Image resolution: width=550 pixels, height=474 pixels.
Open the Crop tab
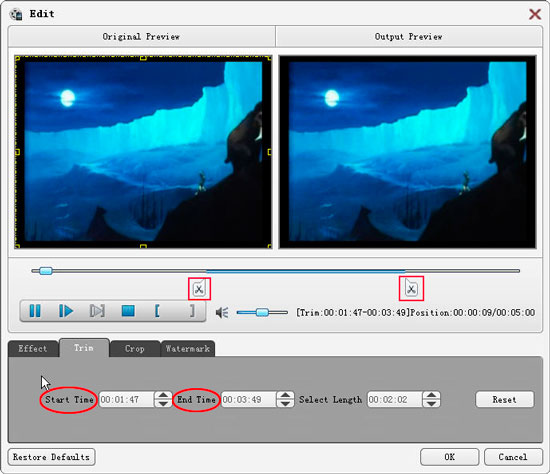pyautogui.click(x=135, y=348)
